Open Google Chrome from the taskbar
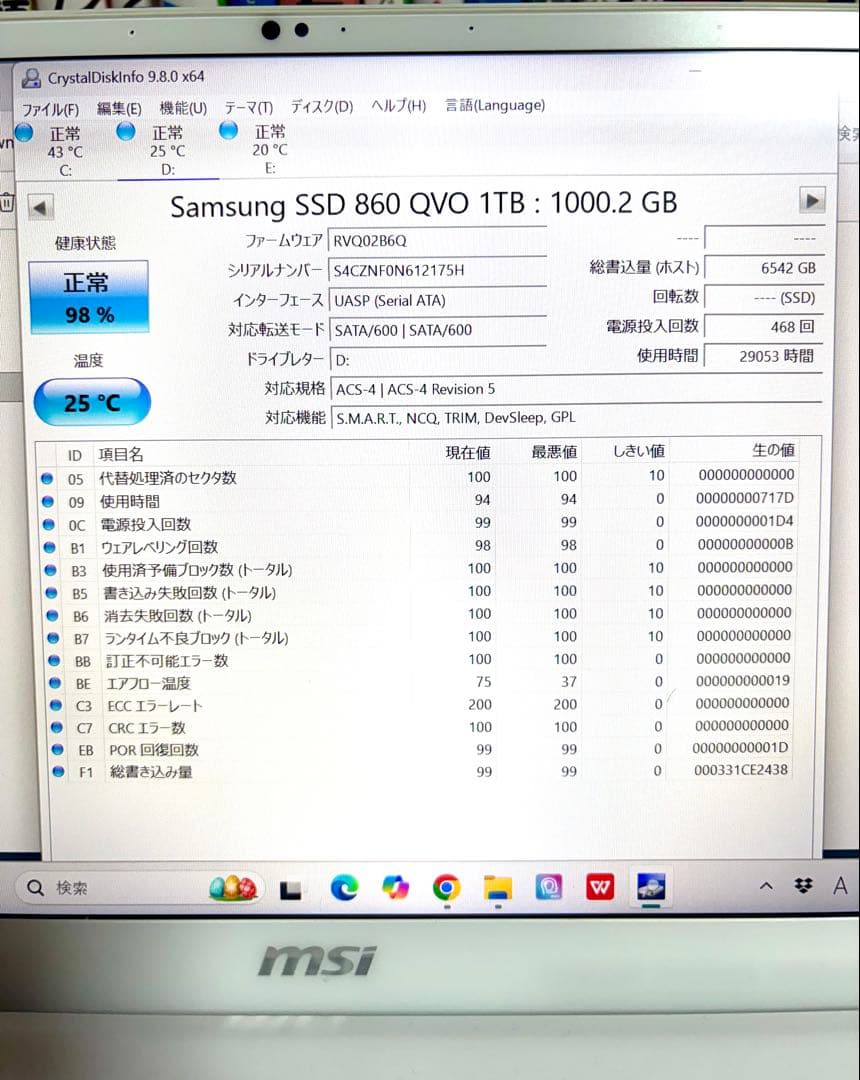Viewport: 860px width, 1080px height. point(446,887)
